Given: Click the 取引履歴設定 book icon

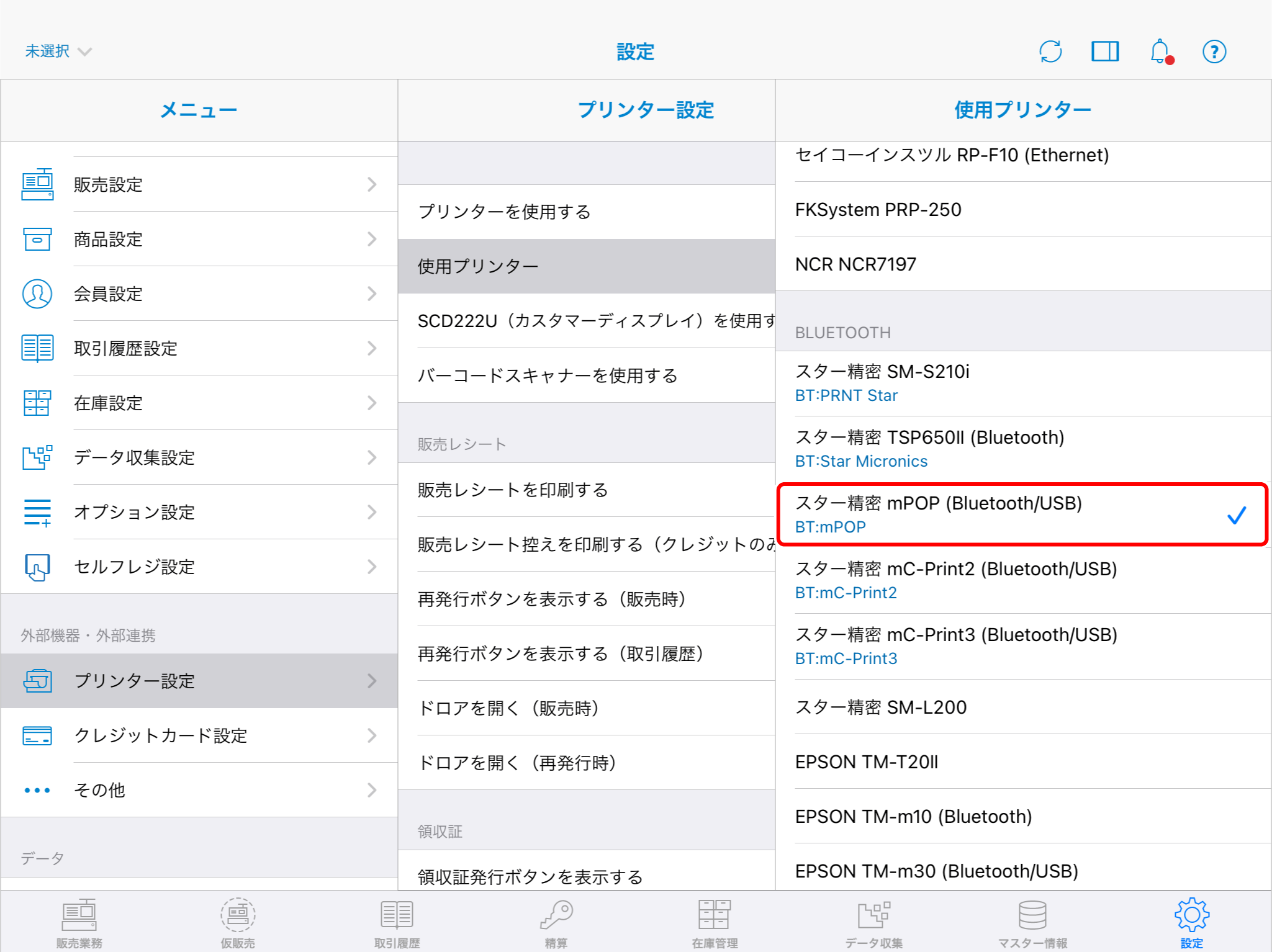Looking at the screenshot, I should point(37,348).
